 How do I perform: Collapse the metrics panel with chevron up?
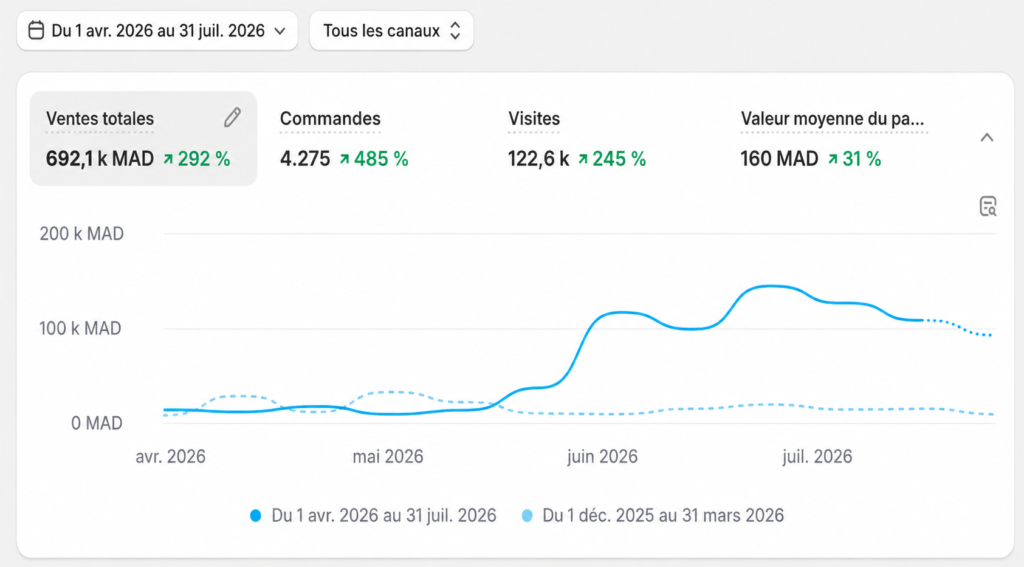point(987,137)
